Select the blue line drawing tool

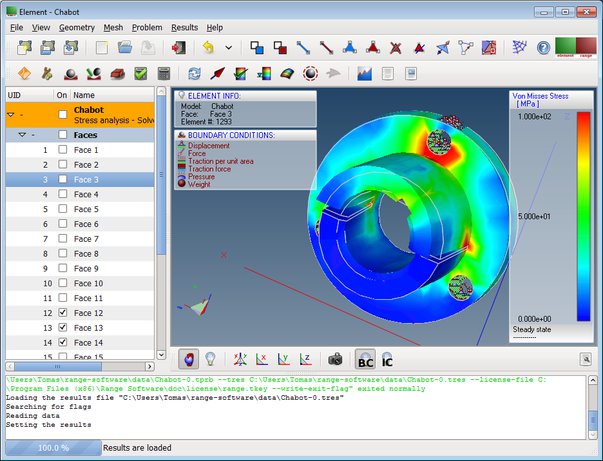coord(303,48)
